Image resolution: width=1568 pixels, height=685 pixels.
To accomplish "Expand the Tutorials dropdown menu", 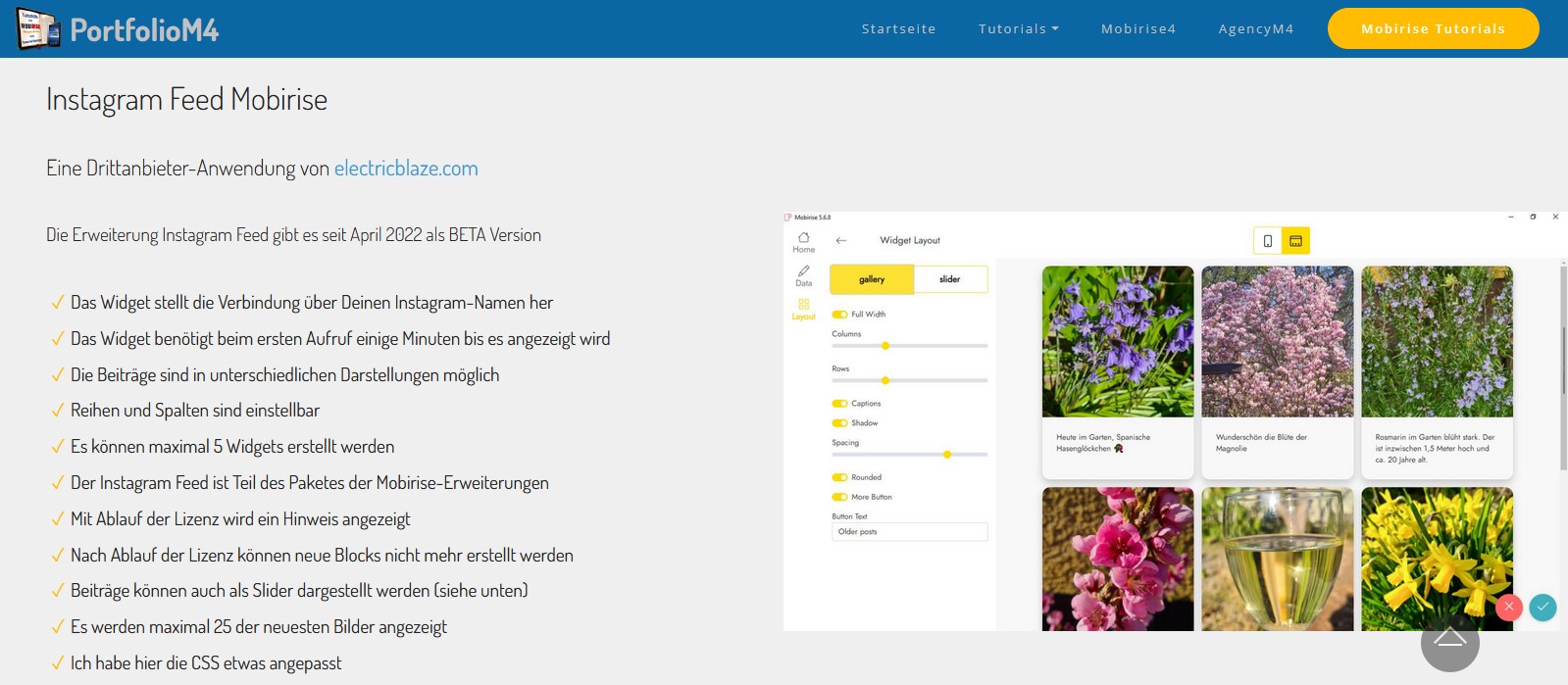I will pyautogui.click(x=1018, y=29).
